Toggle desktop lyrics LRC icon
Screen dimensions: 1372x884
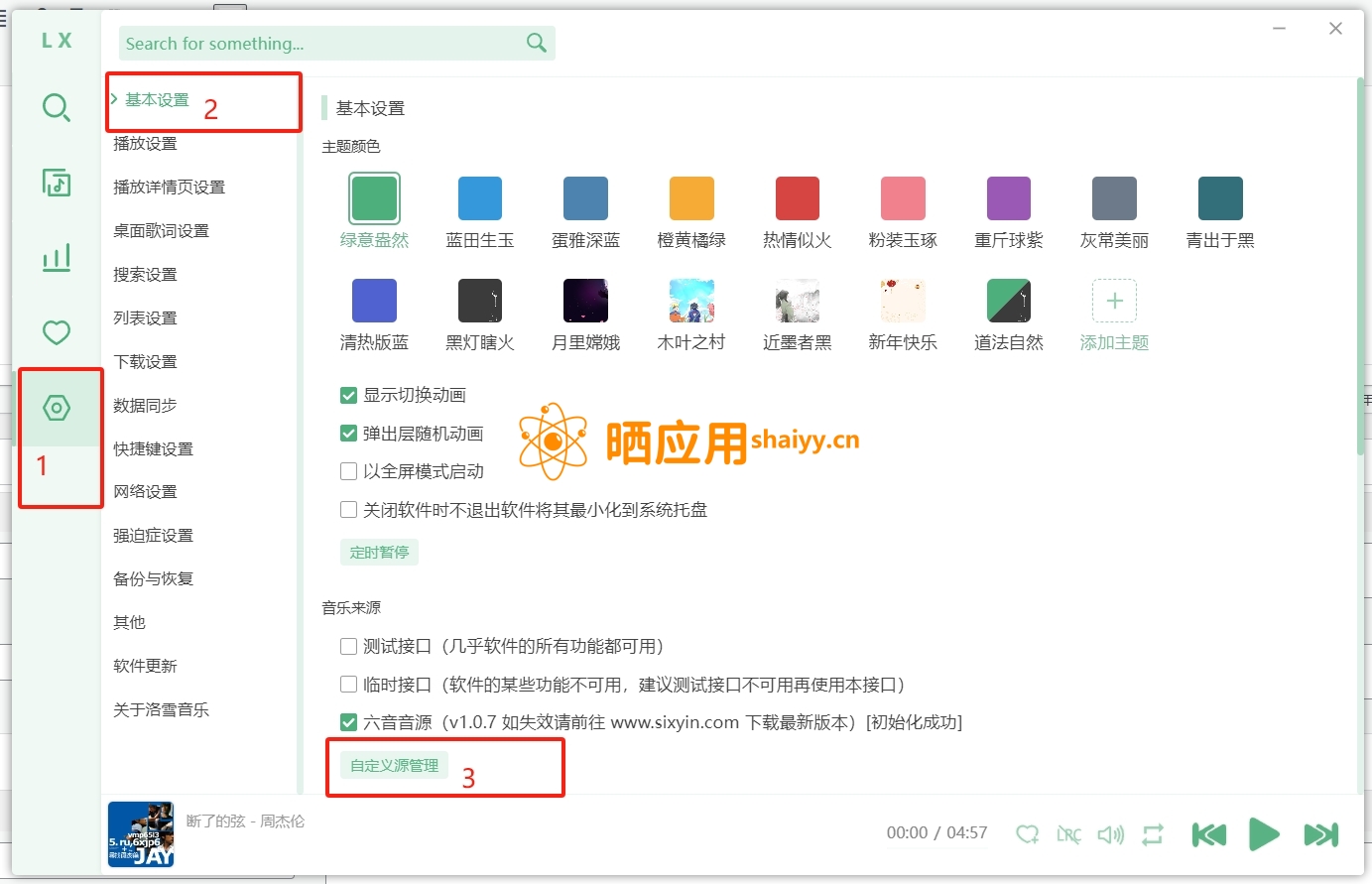(1068, 834)
